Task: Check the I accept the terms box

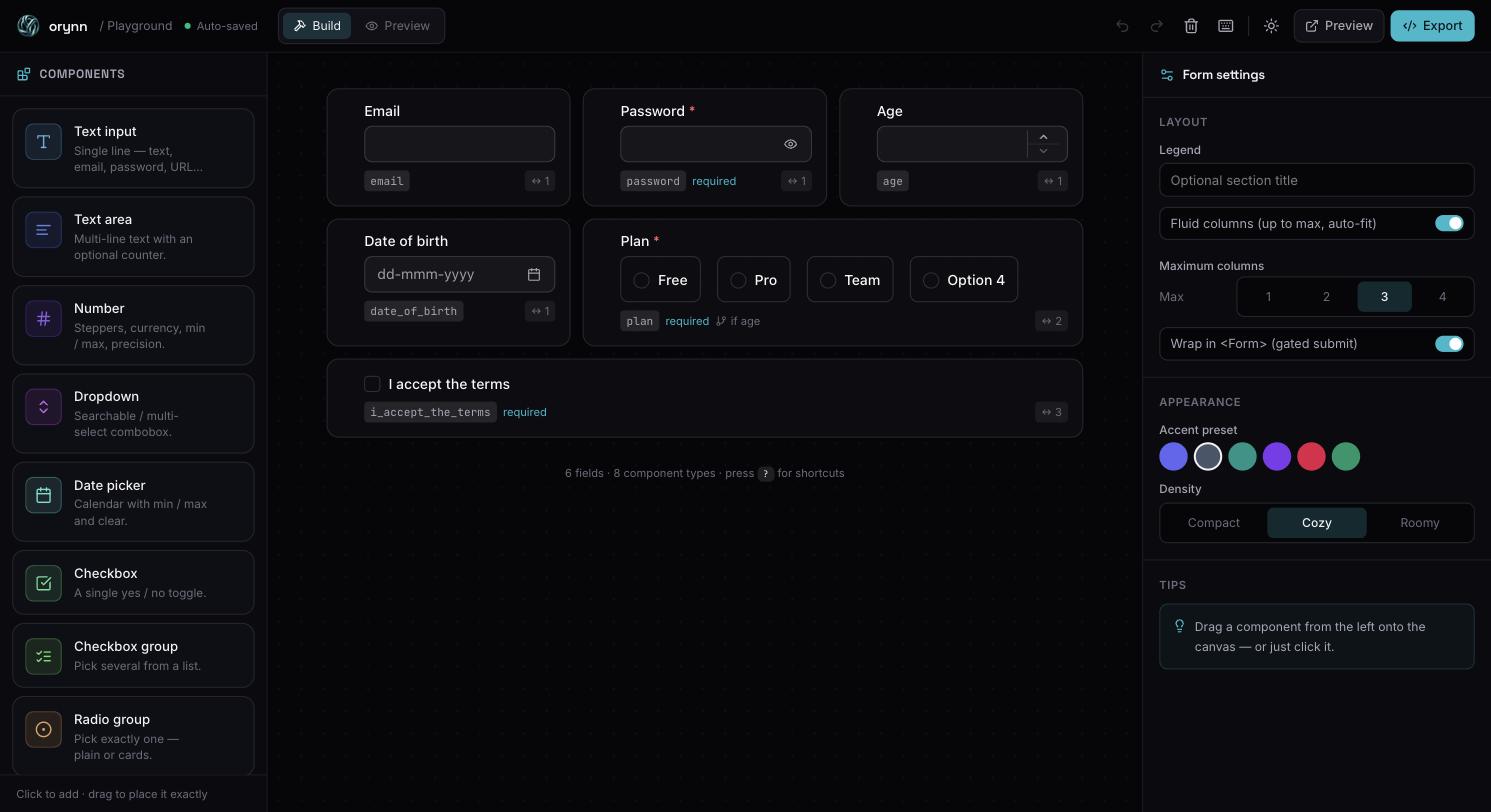Action: (372, 384)
